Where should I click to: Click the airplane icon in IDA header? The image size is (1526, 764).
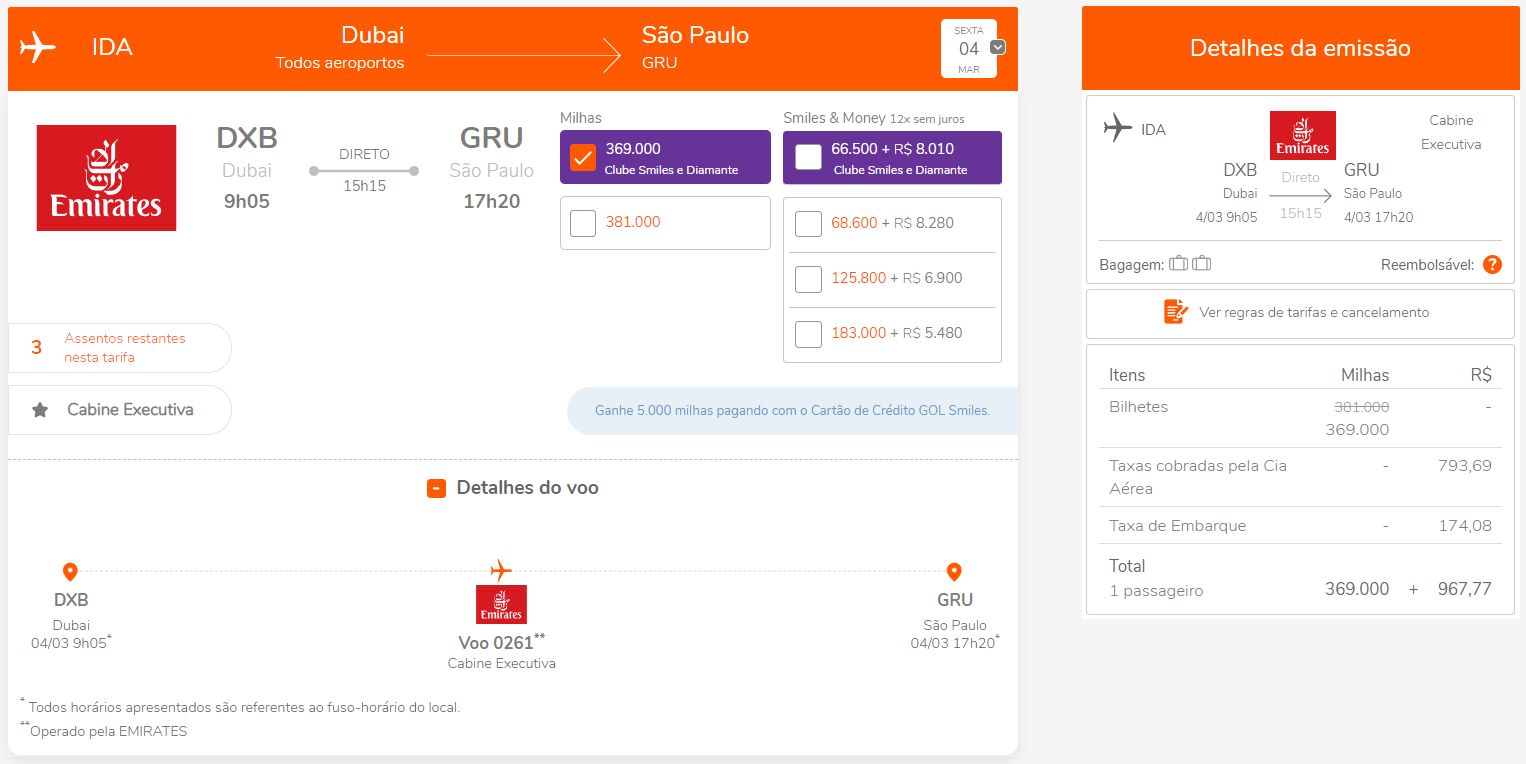[x=38, y=47]
